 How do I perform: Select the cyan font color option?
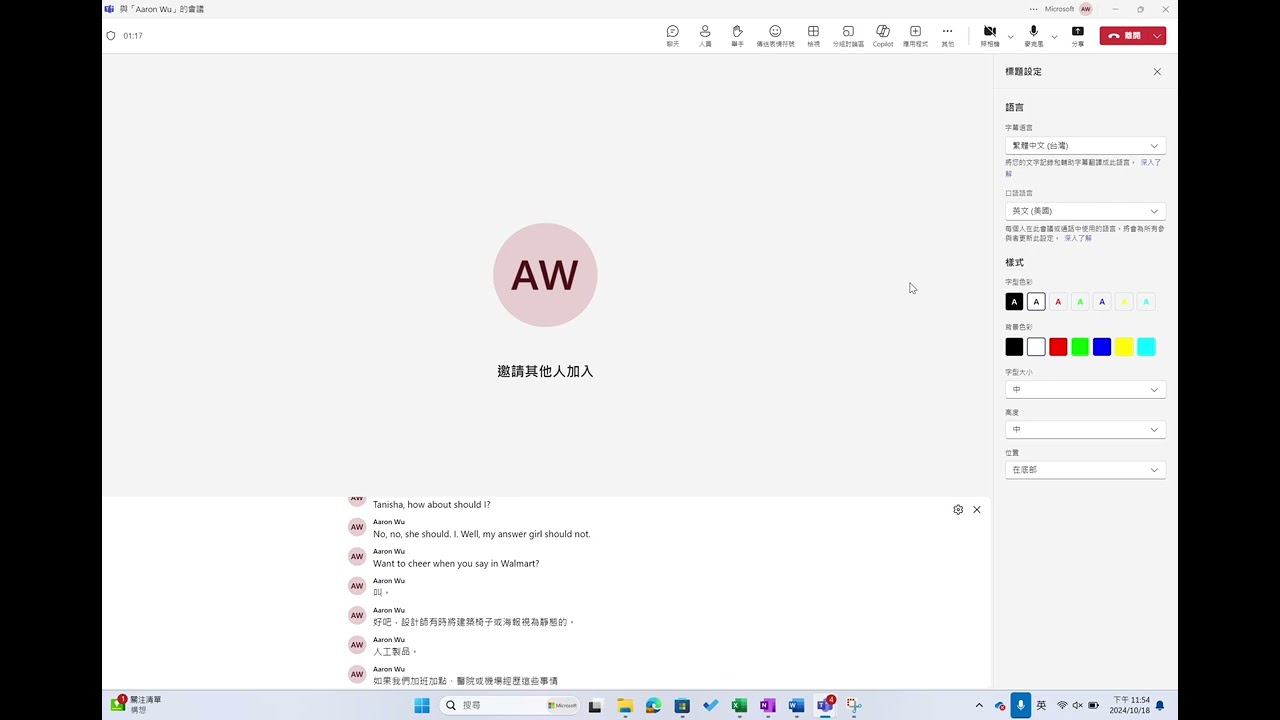[x=1146, y=302]
